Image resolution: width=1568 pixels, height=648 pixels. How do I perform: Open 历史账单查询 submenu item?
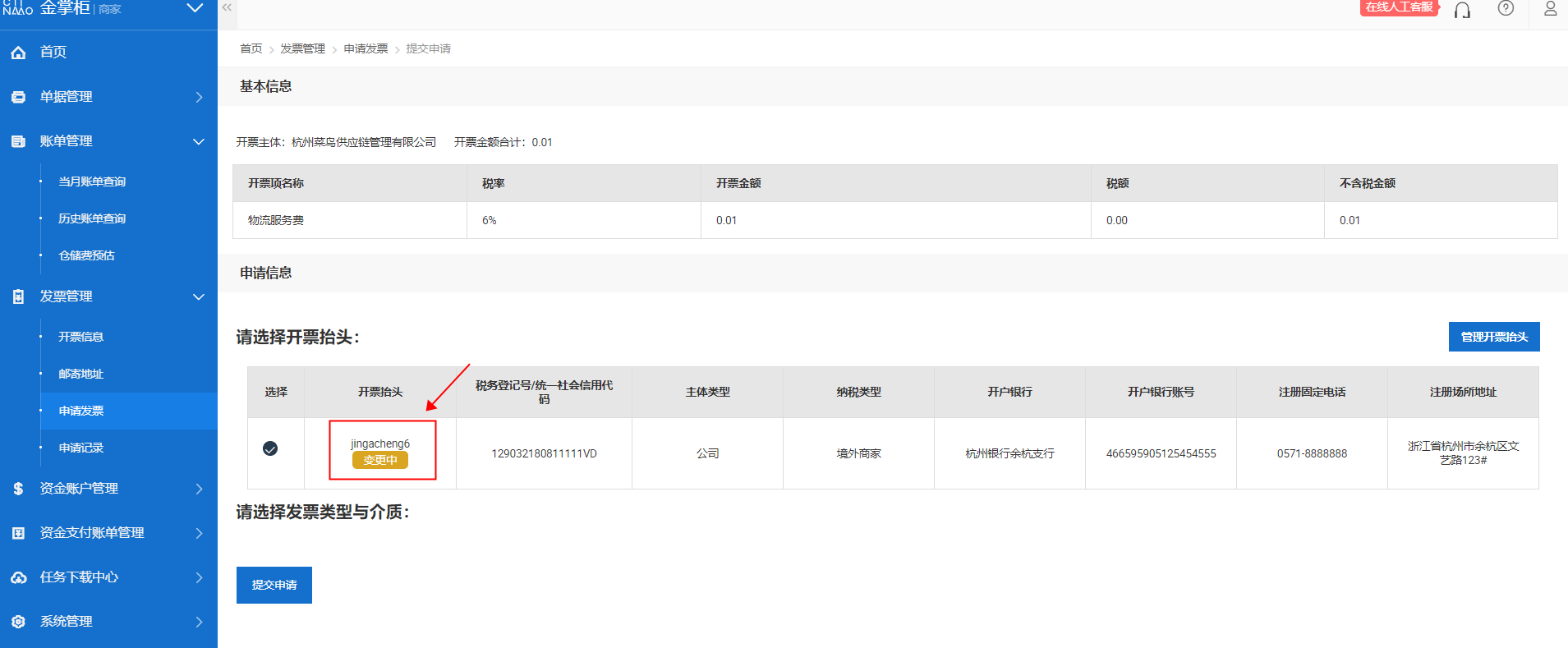pos(92,218)
